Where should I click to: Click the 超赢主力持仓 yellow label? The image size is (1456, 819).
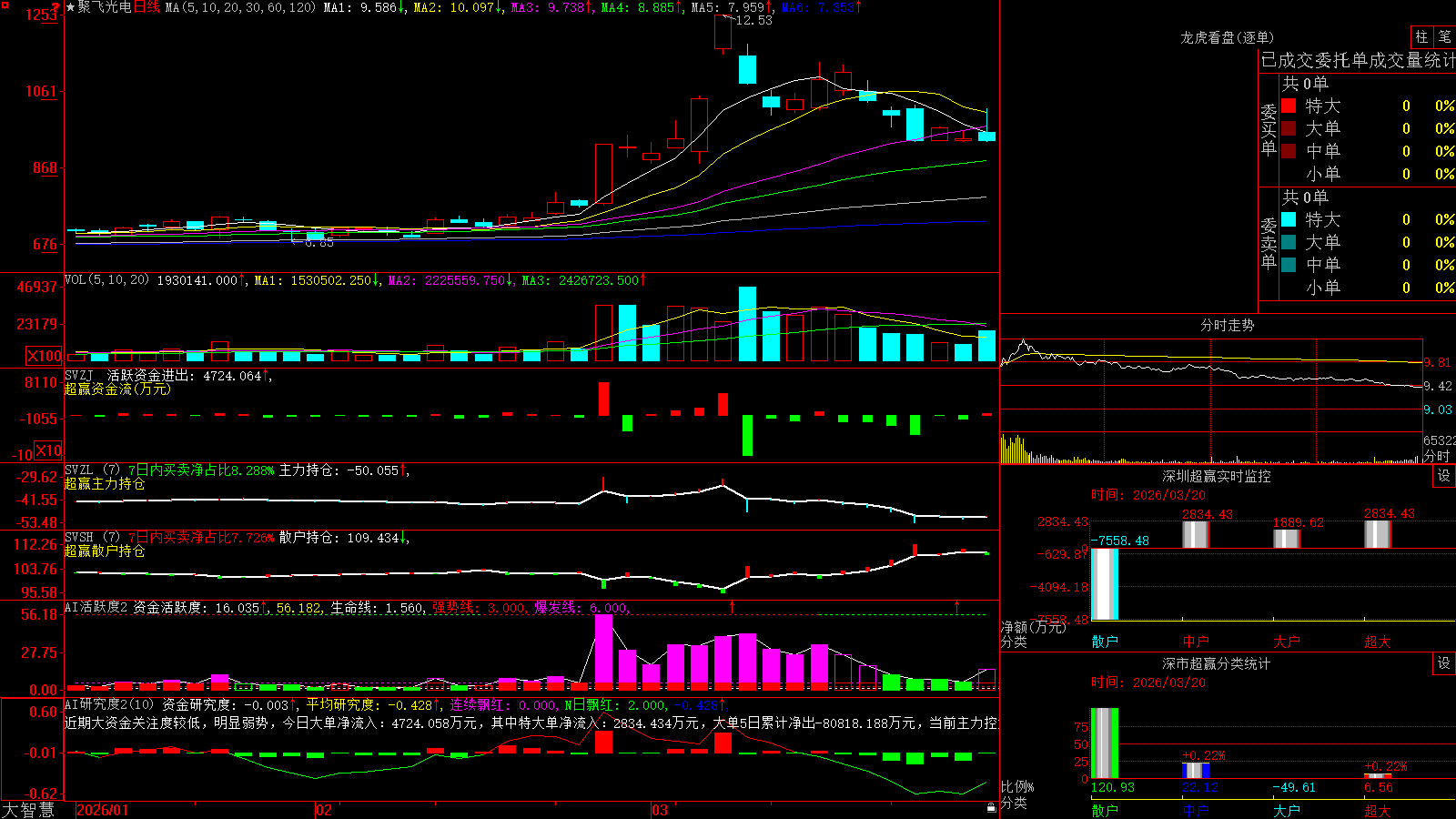pyautogui.click(x=105, y=483)
